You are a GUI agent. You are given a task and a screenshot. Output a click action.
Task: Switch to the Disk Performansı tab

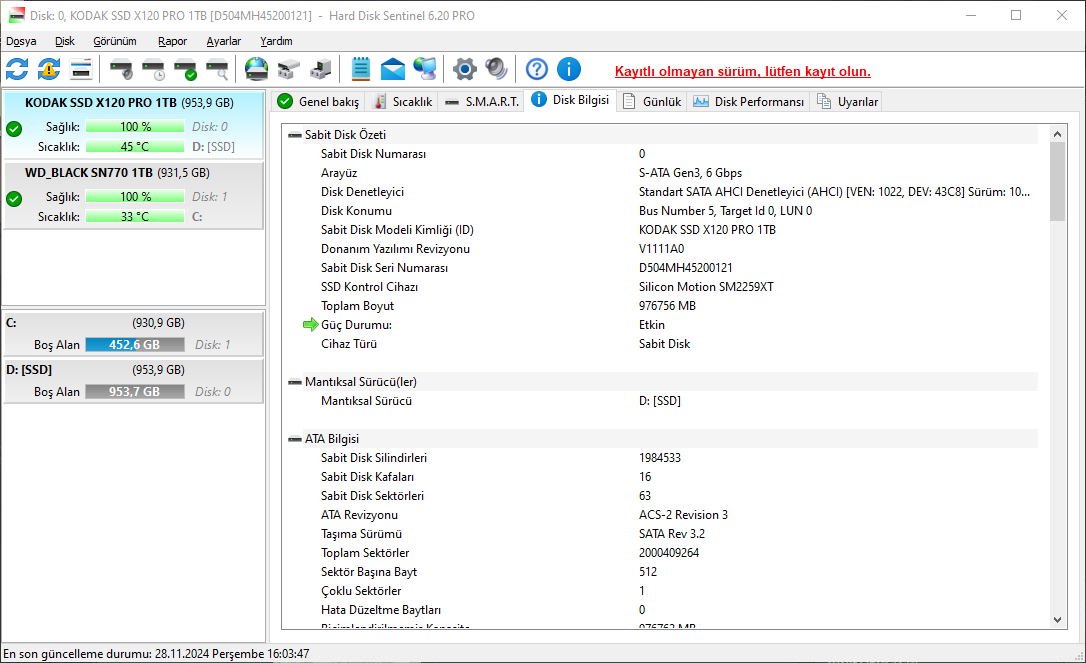(749, 102)
